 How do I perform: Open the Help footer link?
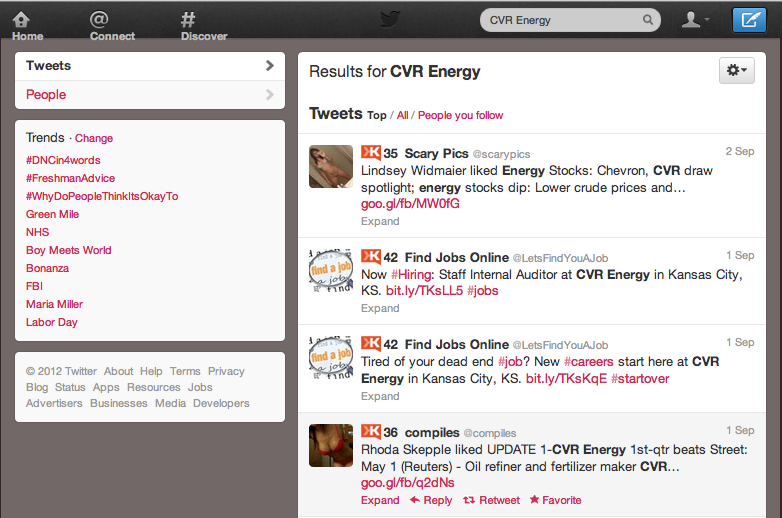point(151,371)
